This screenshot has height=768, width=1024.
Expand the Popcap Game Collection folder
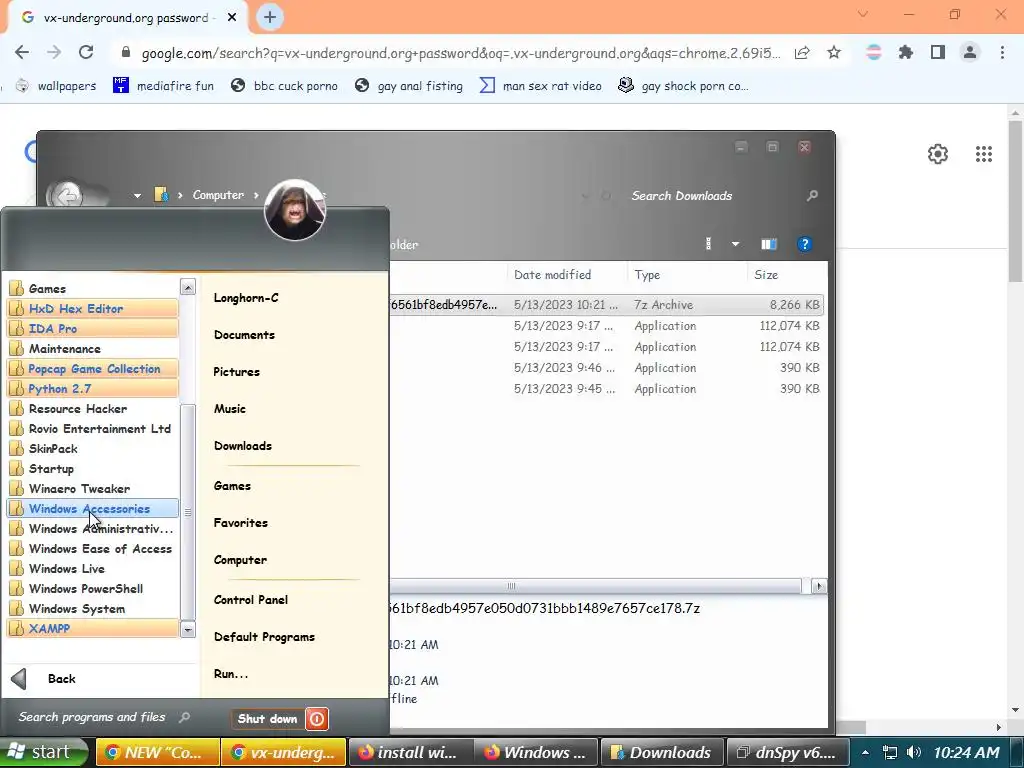pos(92,369)
